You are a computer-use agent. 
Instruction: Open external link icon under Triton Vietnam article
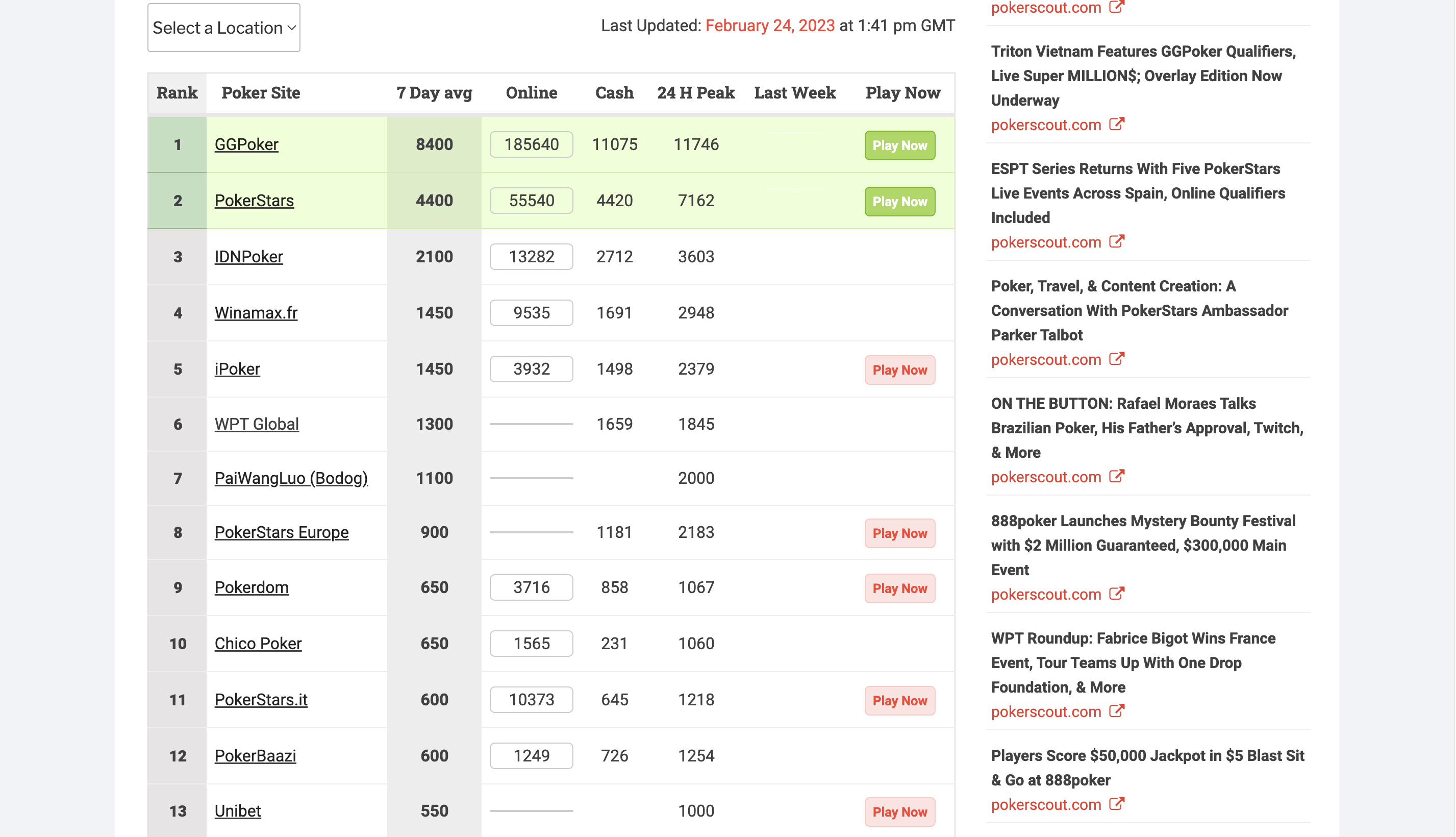click(x=1116, y=124)
